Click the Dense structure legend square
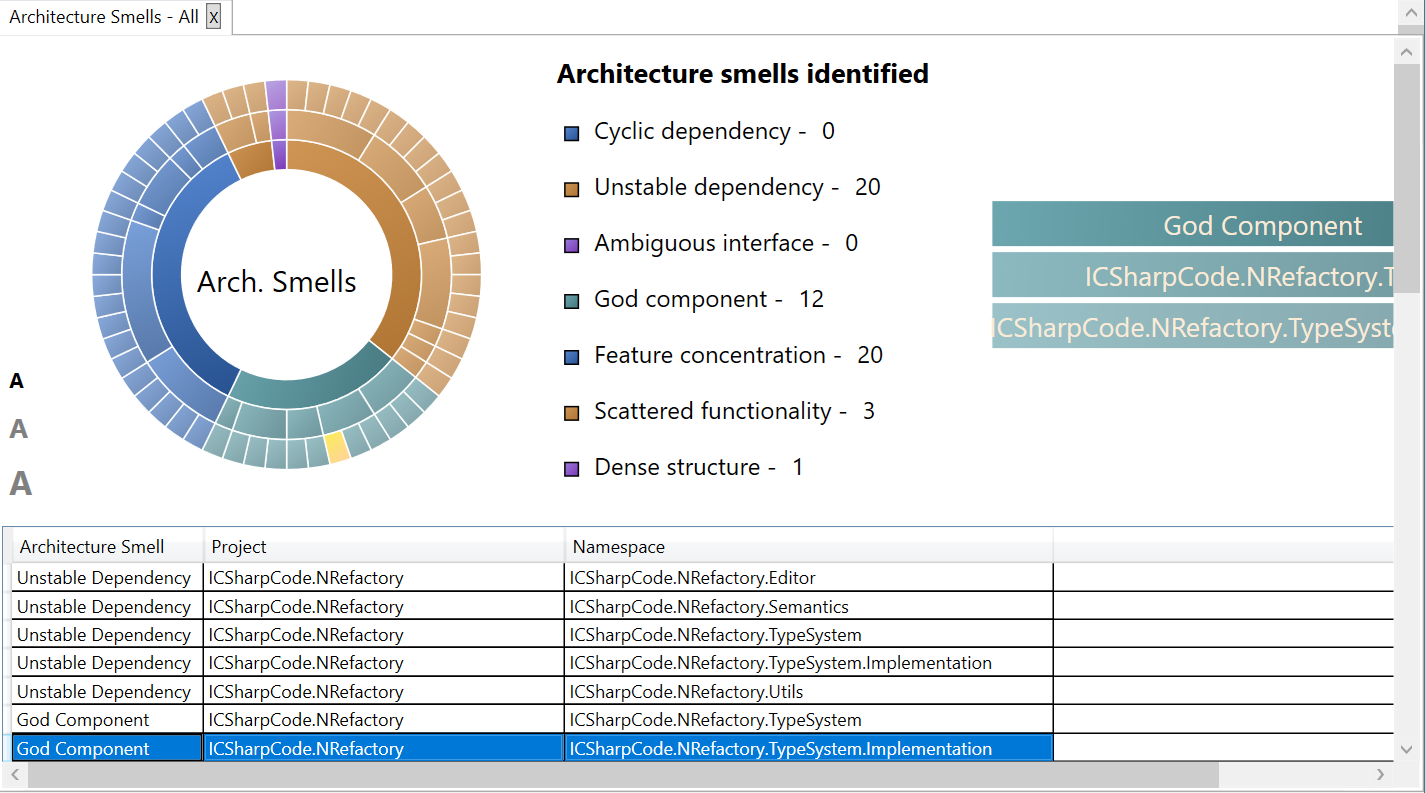The width and height of the screenshot is (1425, 793). coord(572,469)
